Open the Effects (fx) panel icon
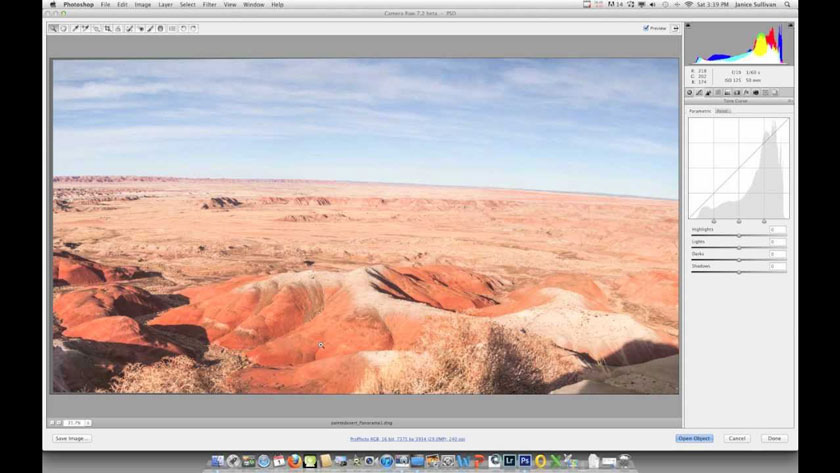The width and height of the screenshot is (840, 473). pos(746,93)
